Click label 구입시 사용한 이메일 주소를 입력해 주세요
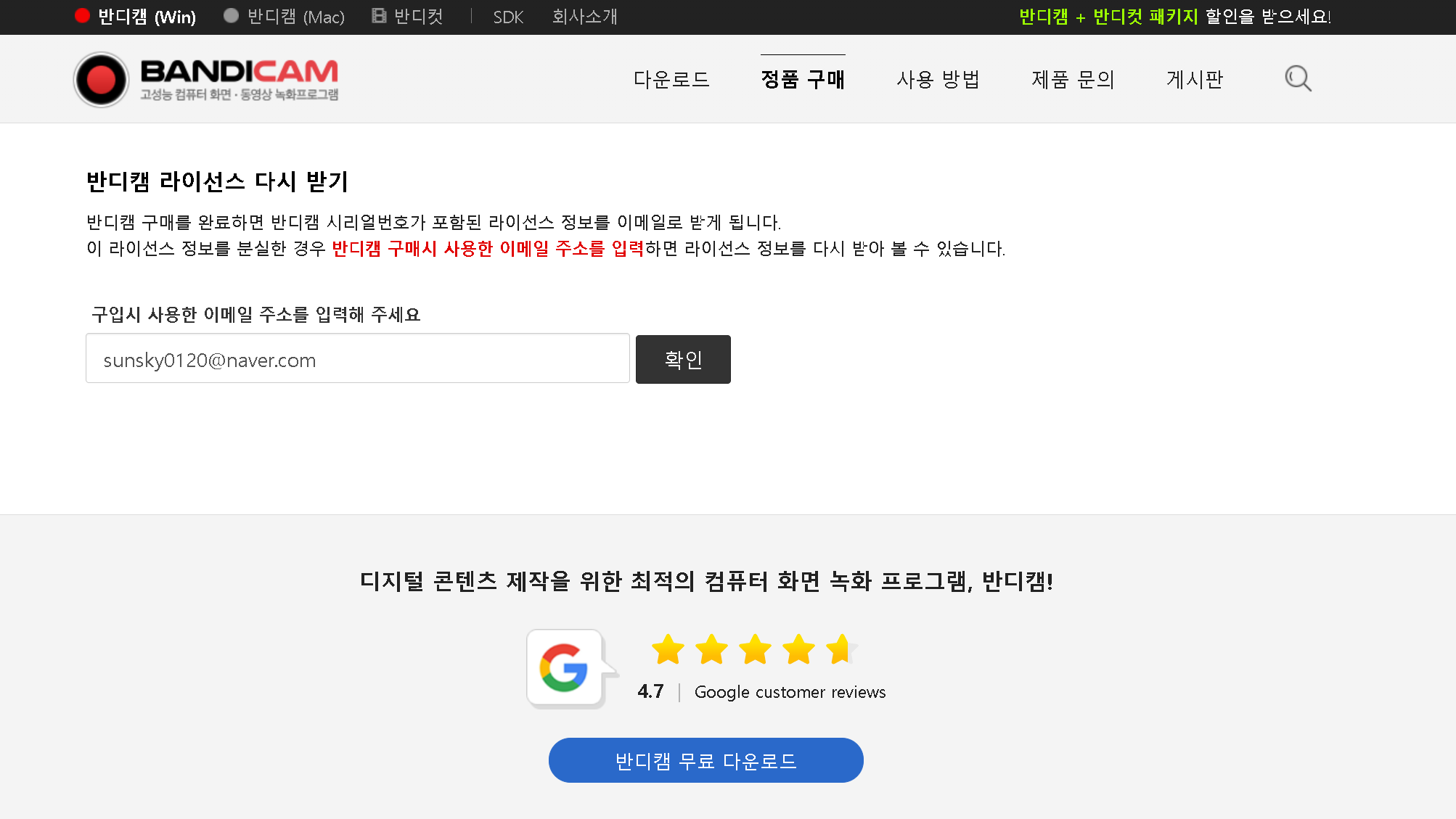1456x819 pixels. coord(255,315)
